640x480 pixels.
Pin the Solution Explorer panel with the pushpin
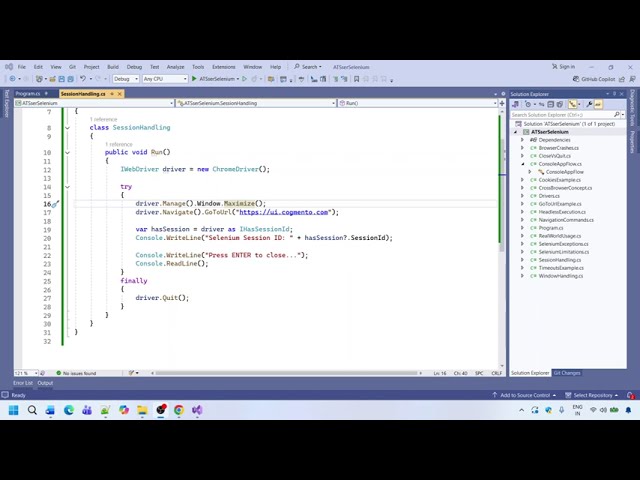pos(615,94)
